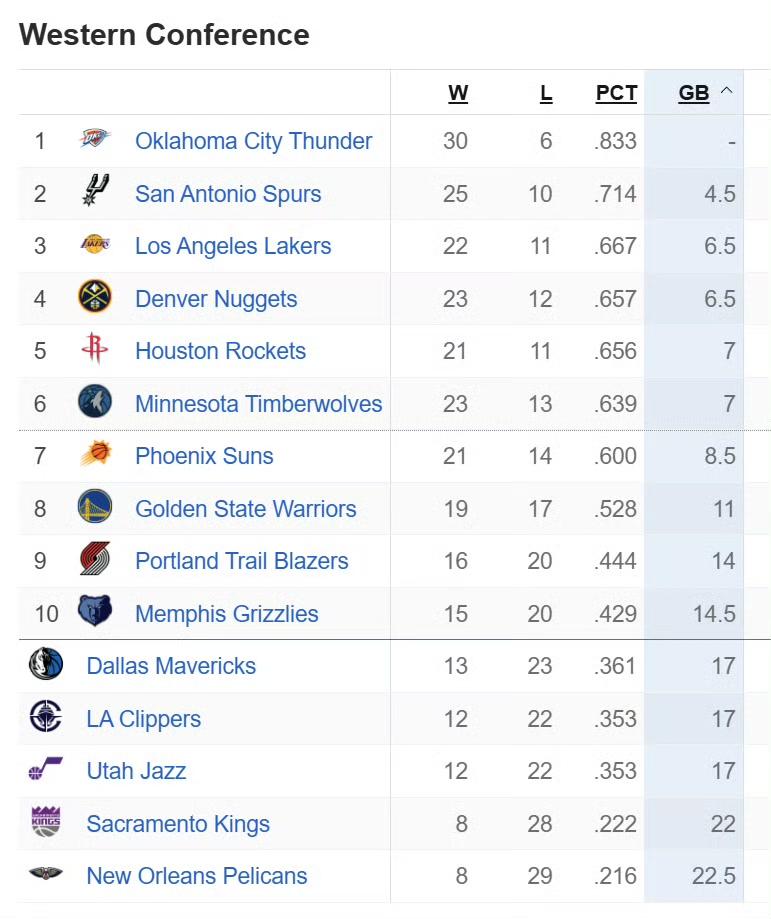Image resolution: width=771 pixels, height=919 pixels.
Task: Click the Utah Jazz logo
Action: [46, 770]
